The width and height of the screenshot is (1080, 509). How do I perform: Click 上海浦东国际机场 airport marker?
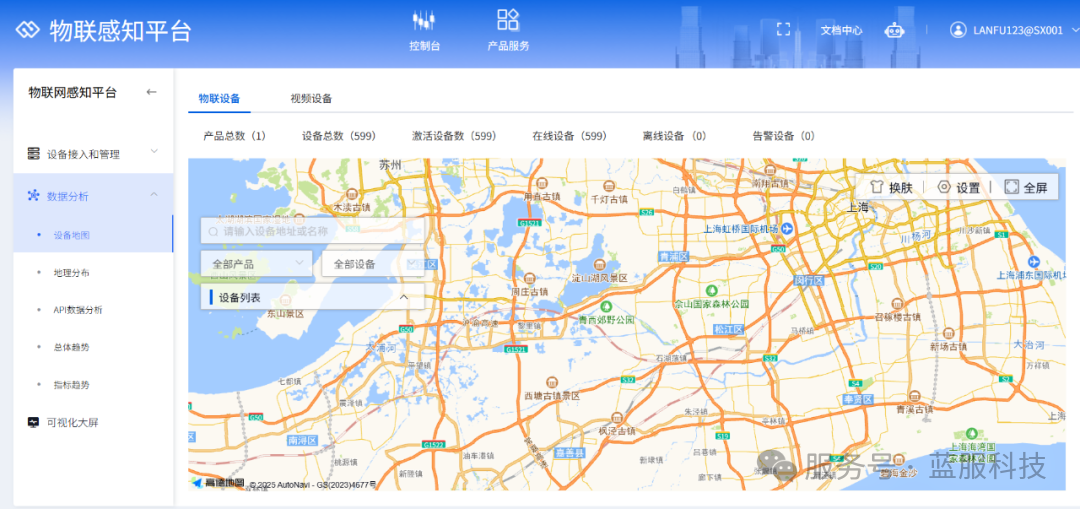(x=1032, y=262)
